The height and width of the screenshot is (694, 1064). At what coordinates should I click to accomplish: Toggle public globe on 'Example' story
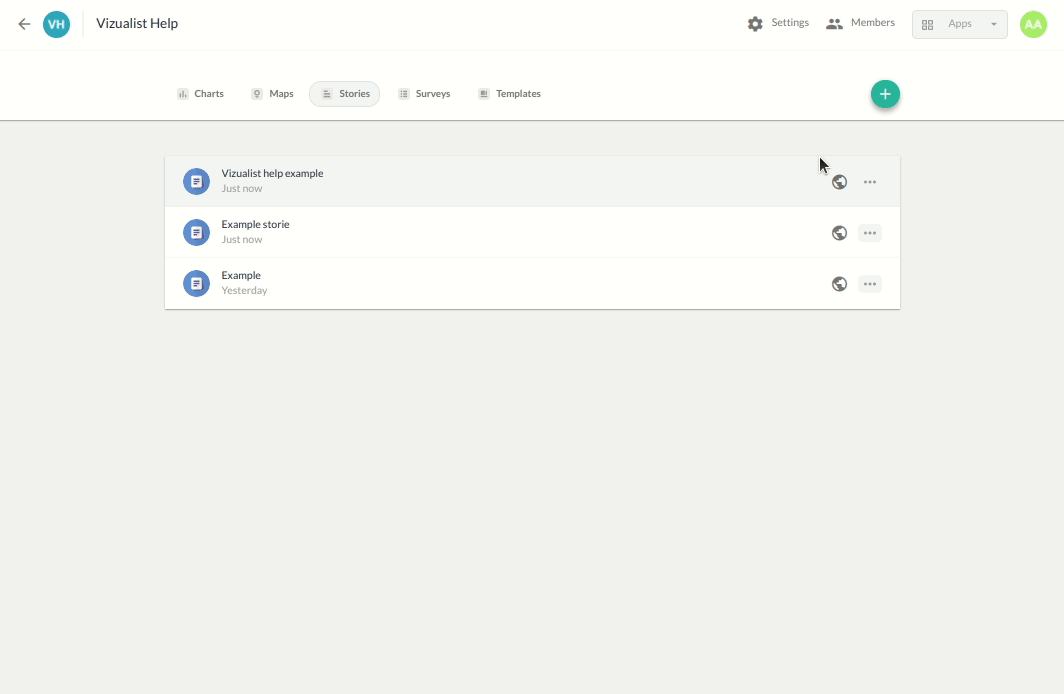[x=840, y=284]
